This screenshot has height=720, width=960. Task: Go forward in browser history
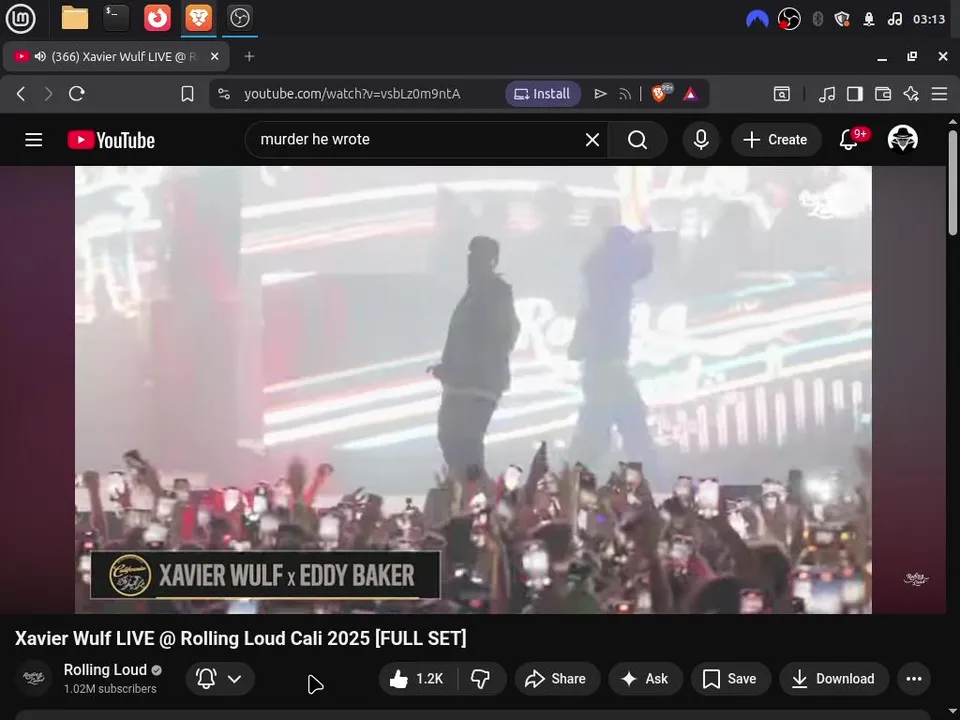coord(48,94)
